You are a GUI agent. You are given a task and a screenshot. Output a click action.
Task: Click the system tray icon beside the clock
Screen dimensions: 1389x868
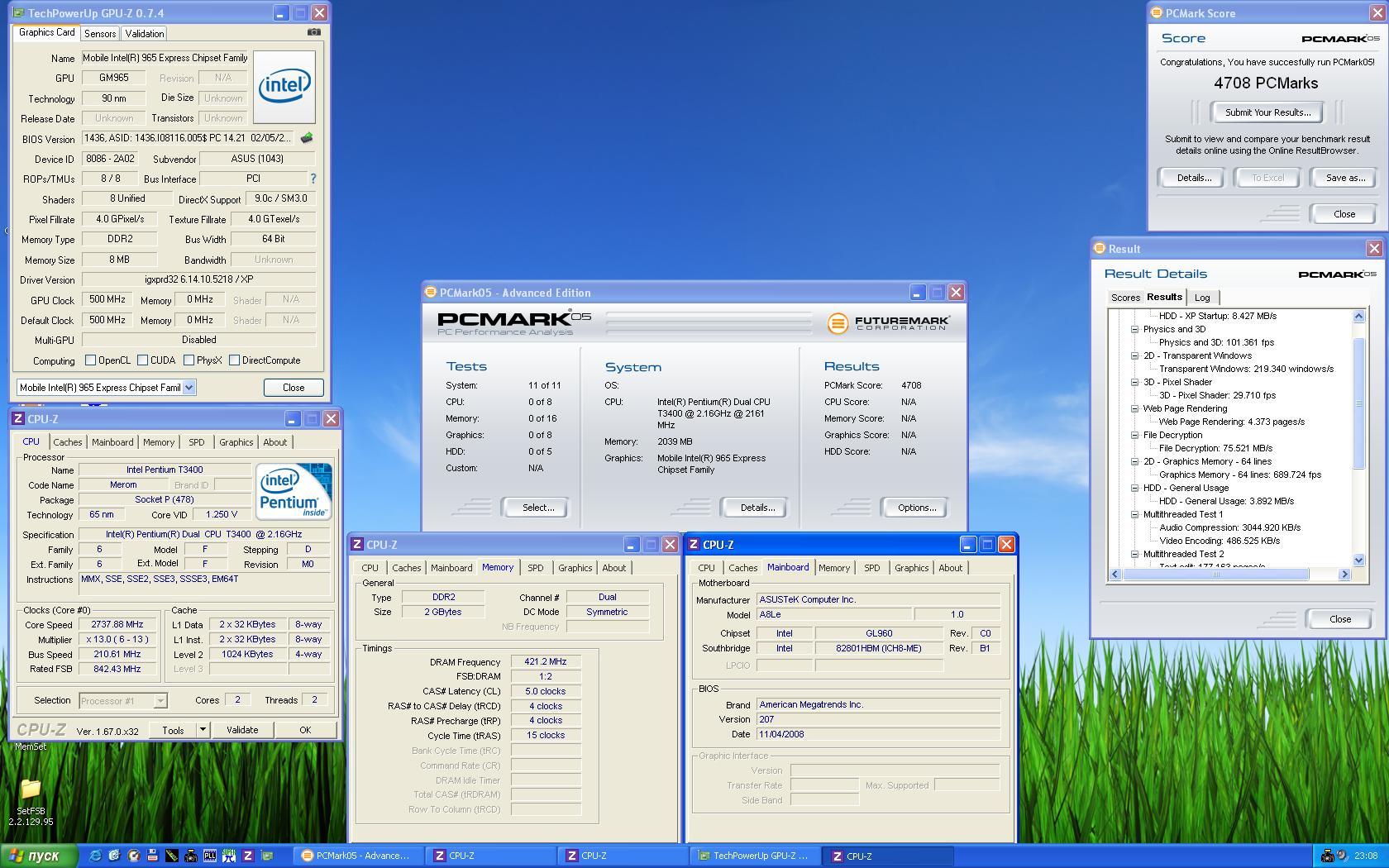coord(1342,856)
